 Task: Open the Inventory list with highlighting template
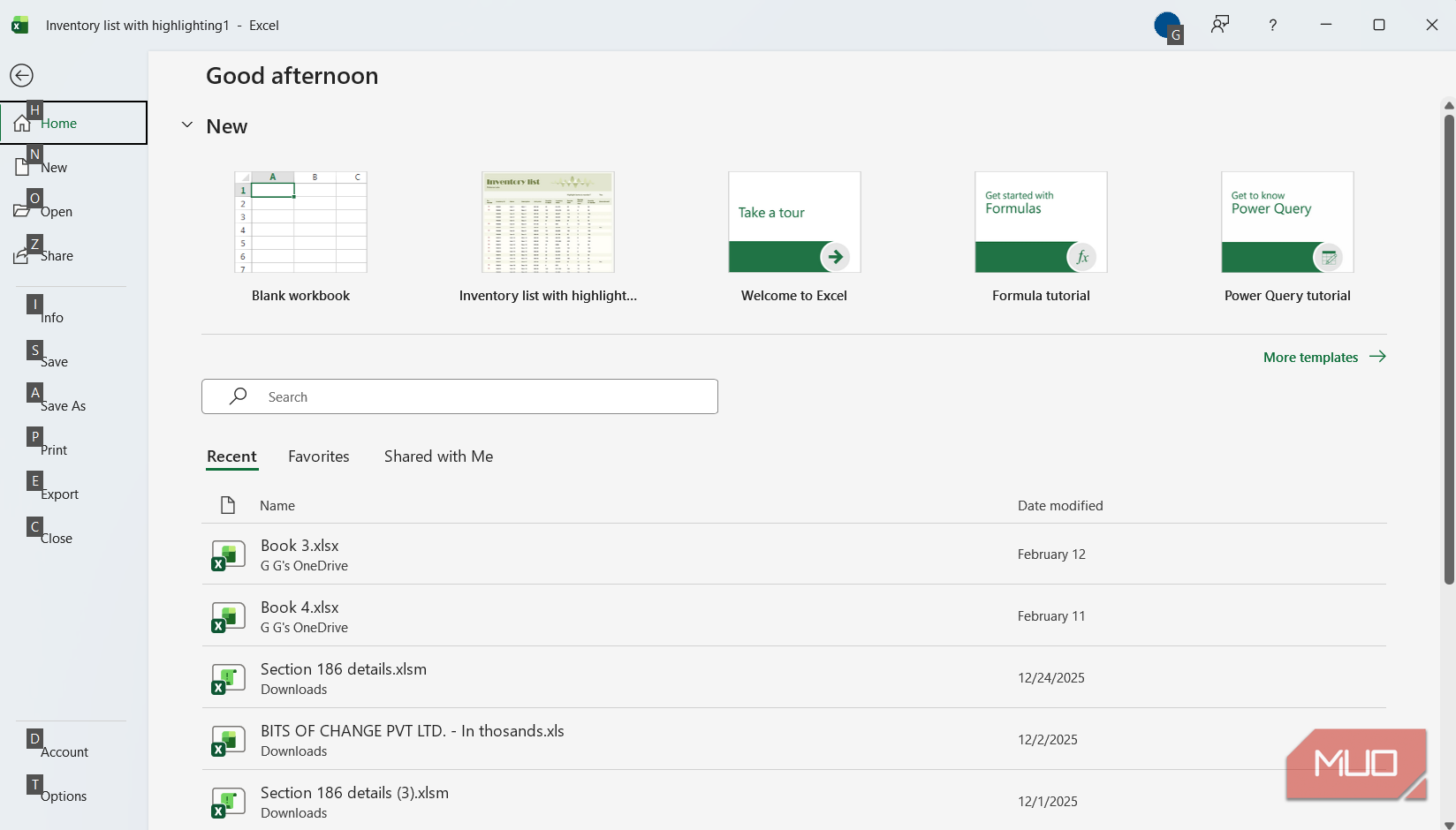point(548,222)
